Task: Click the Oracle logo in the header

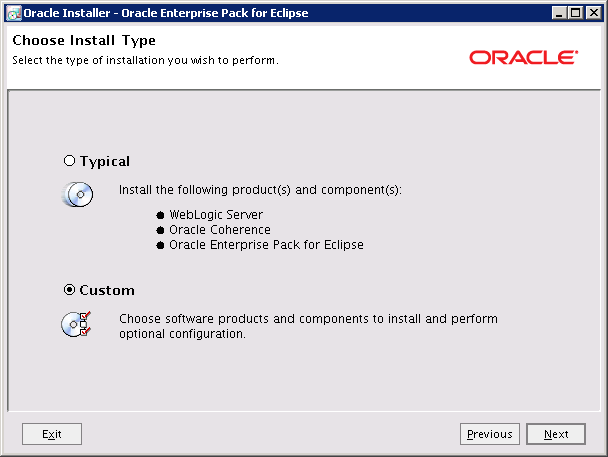Action: click(x=522, y=57)
